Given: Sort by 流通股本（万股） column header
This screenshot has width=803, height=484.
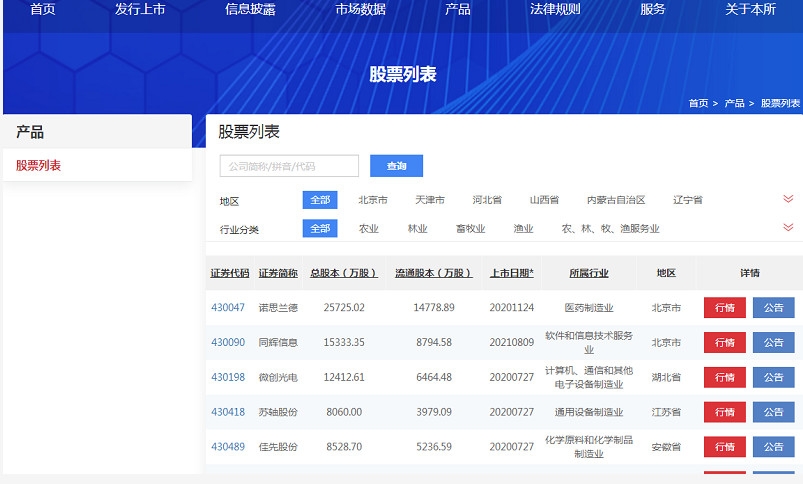Looking at the screenshot, I should click(434, 273).
